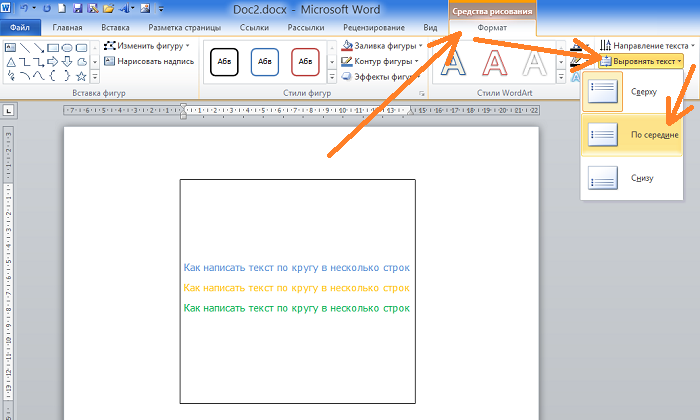Click the Undo arrow in title bar
700x420 pixels.
24,8
